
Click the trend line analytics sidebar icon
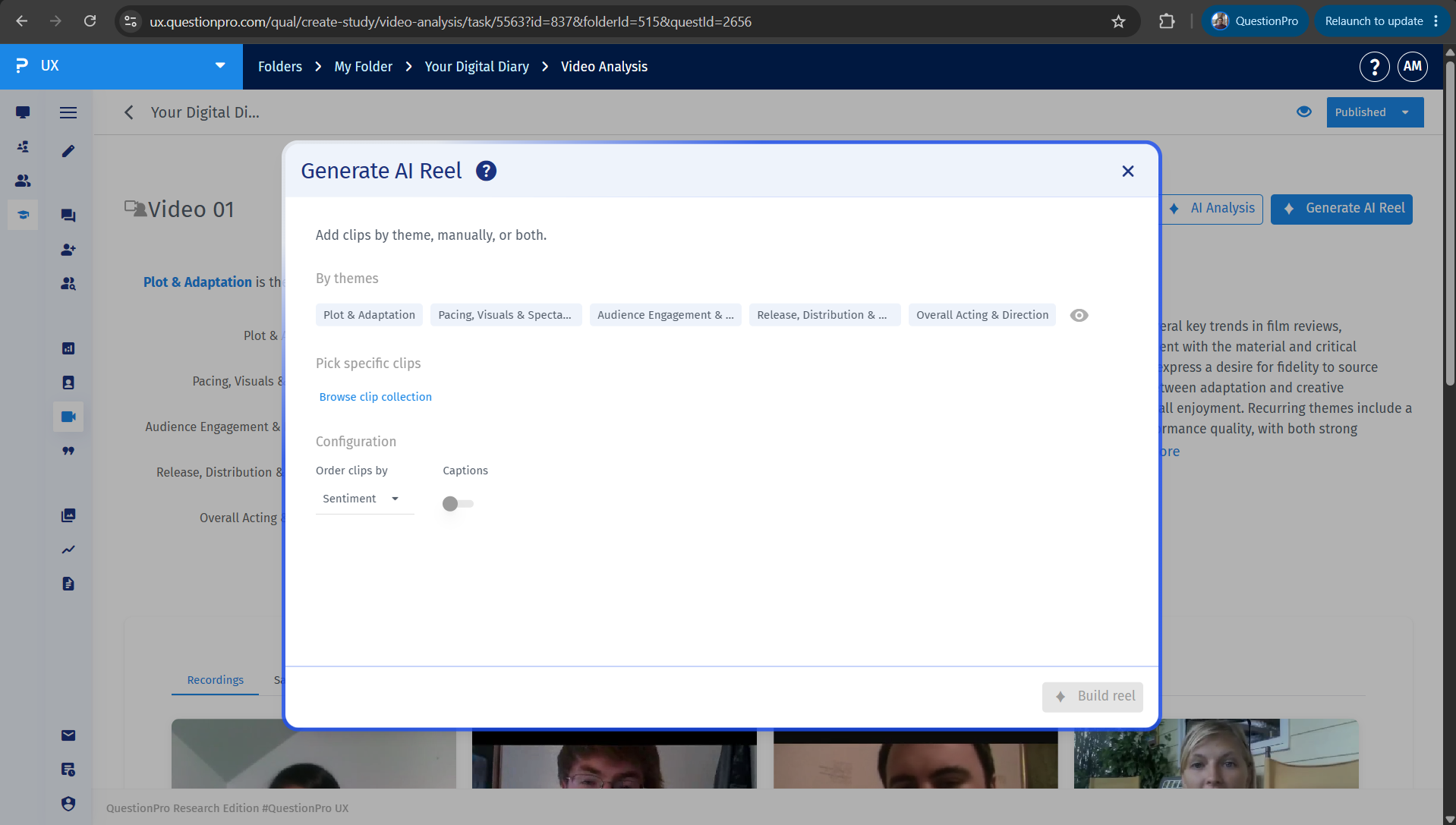(68, 549)
